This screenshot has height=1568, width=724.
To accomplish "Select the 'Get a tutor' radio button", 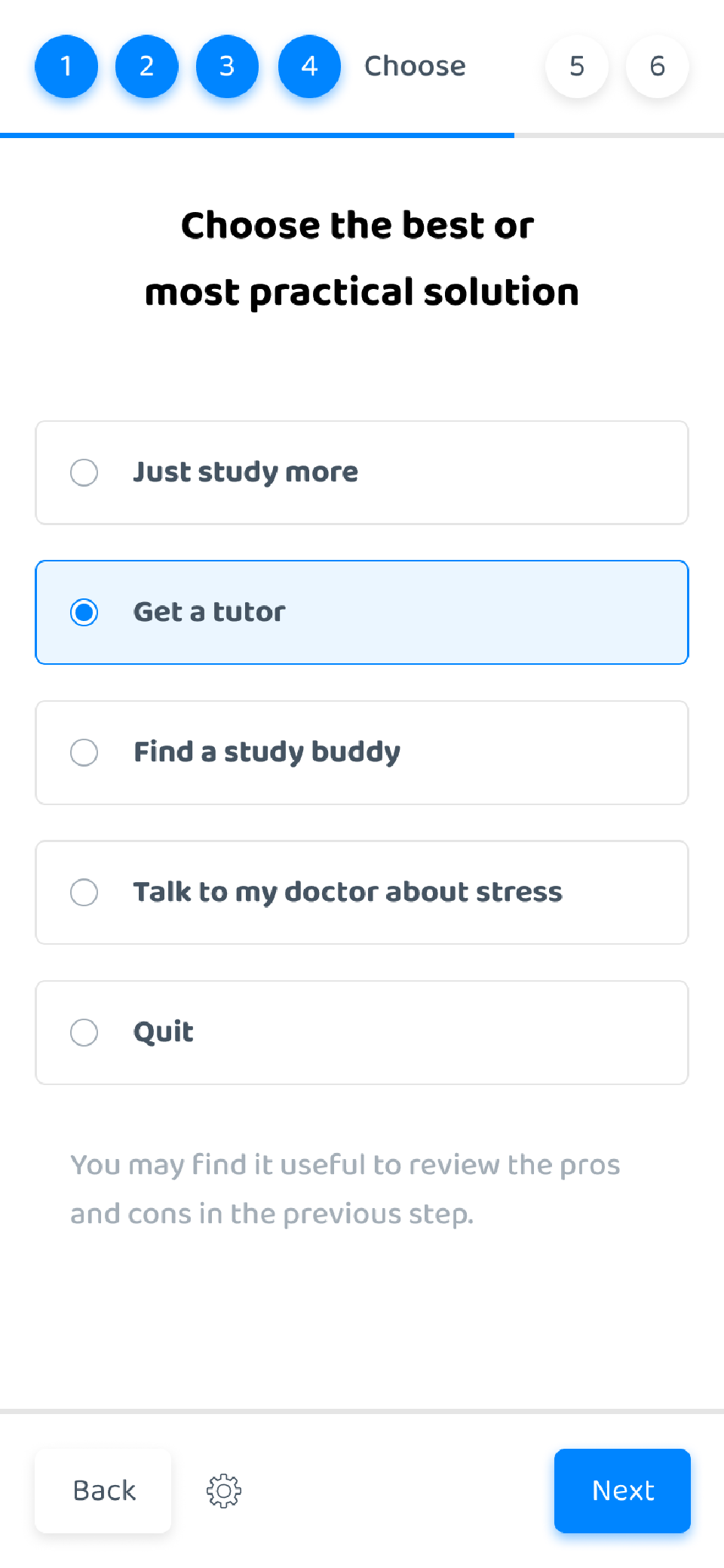I will coord(84,612).
